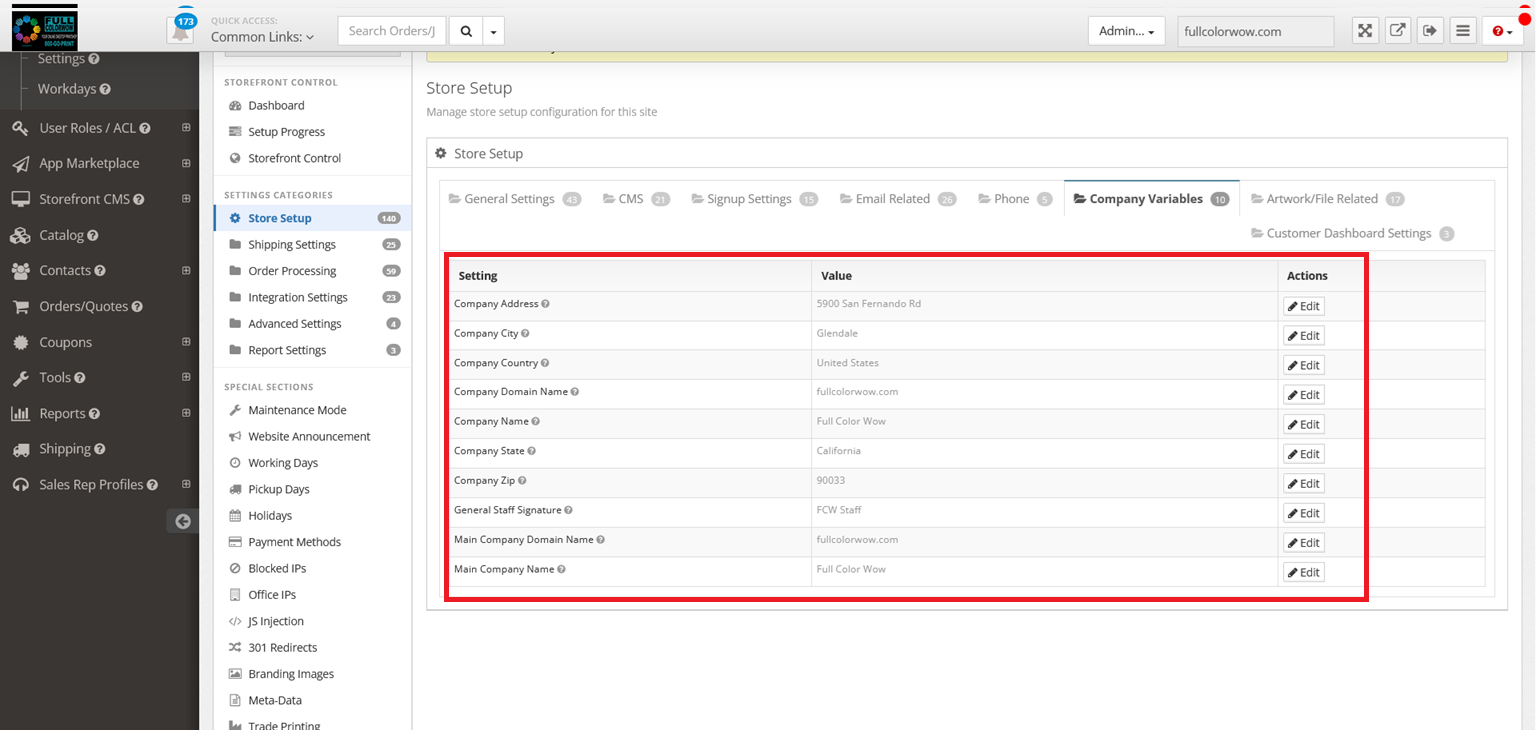Click the logout icon in header
The height and width of the screenshot is (730, 1536).
[1430, 31]
